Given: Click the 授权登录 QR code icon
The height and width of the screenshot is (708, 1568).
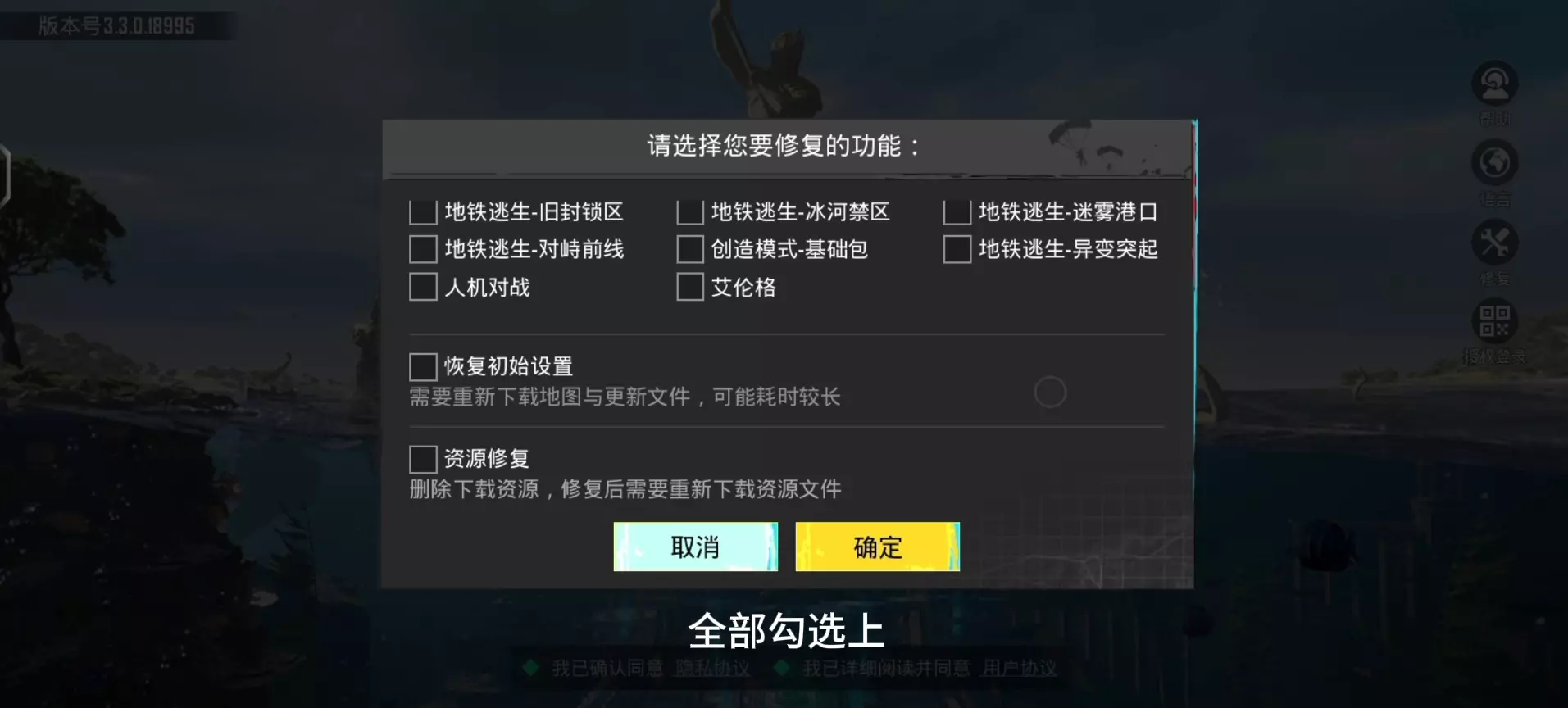Looking at the screenshot, I should coord(1494,321).
